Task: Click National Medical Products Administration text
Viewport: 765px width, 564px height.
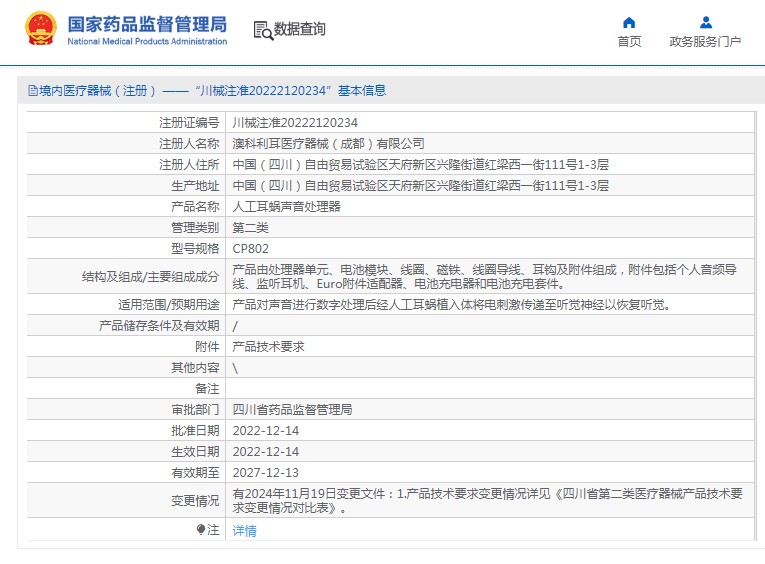Action: 147,41
